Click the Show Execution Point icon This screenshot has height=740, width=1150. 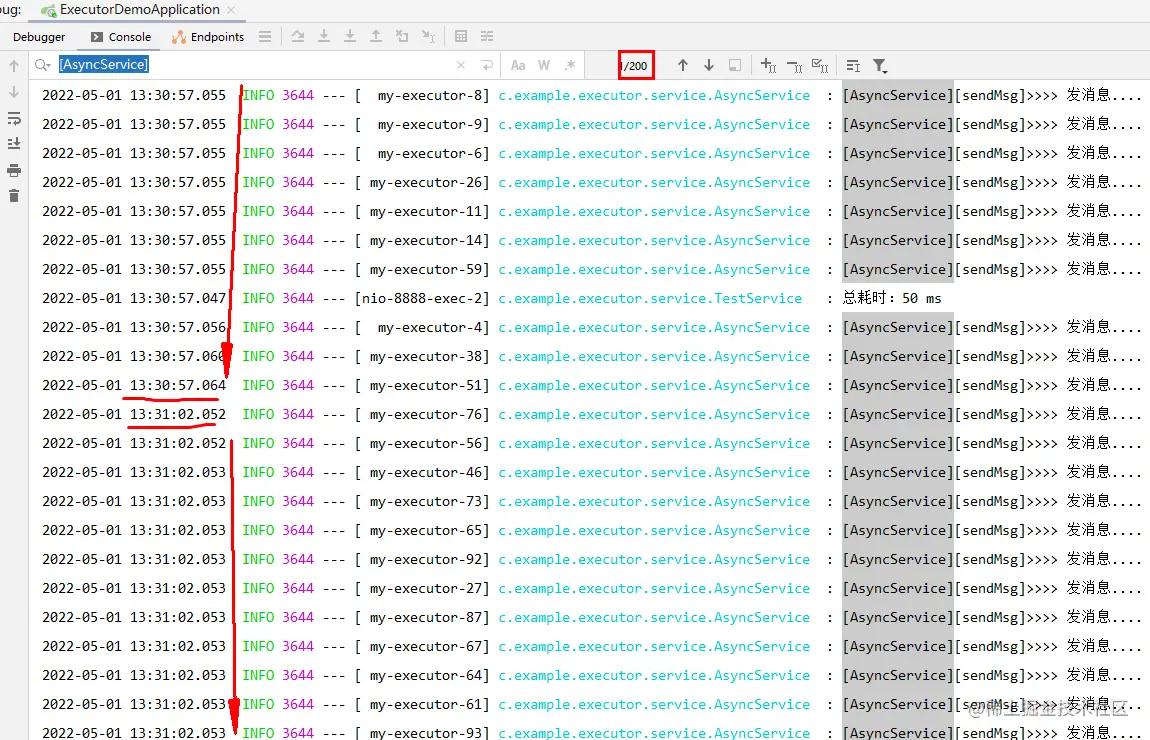pyautogui.click(x=298, y=36)
